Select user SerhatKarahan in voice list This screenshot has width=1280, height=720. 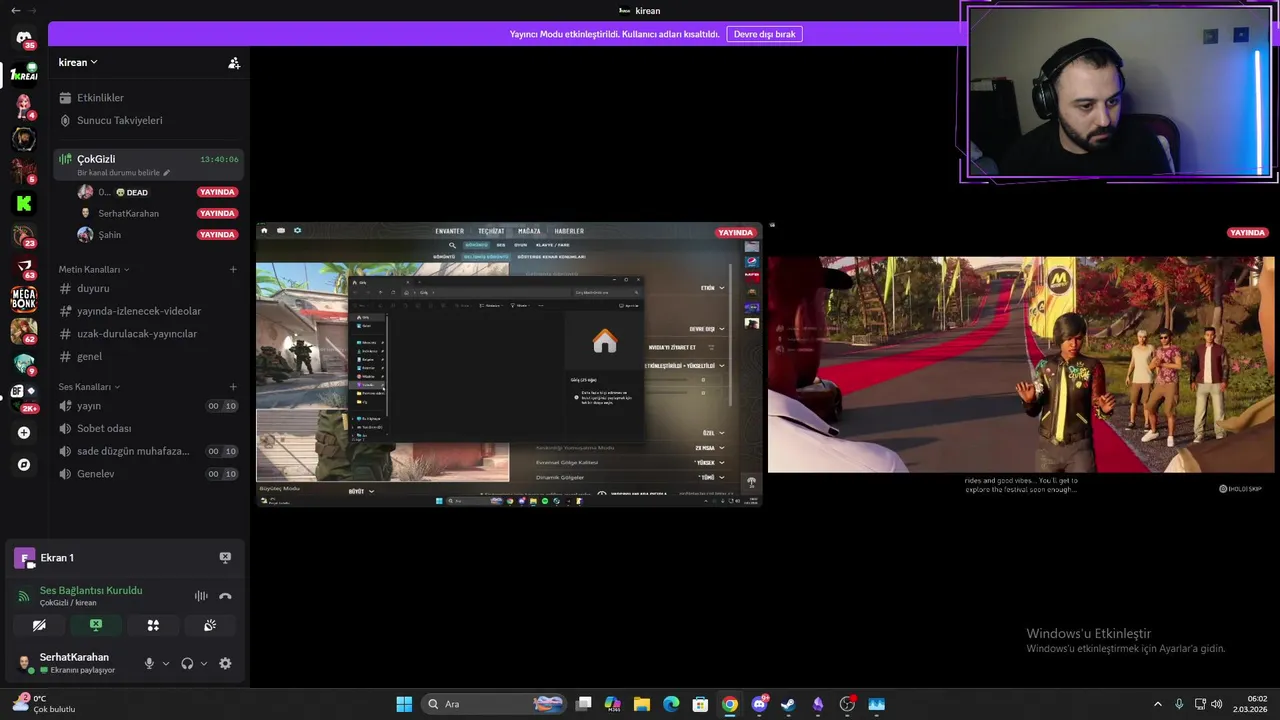(128, 213)
